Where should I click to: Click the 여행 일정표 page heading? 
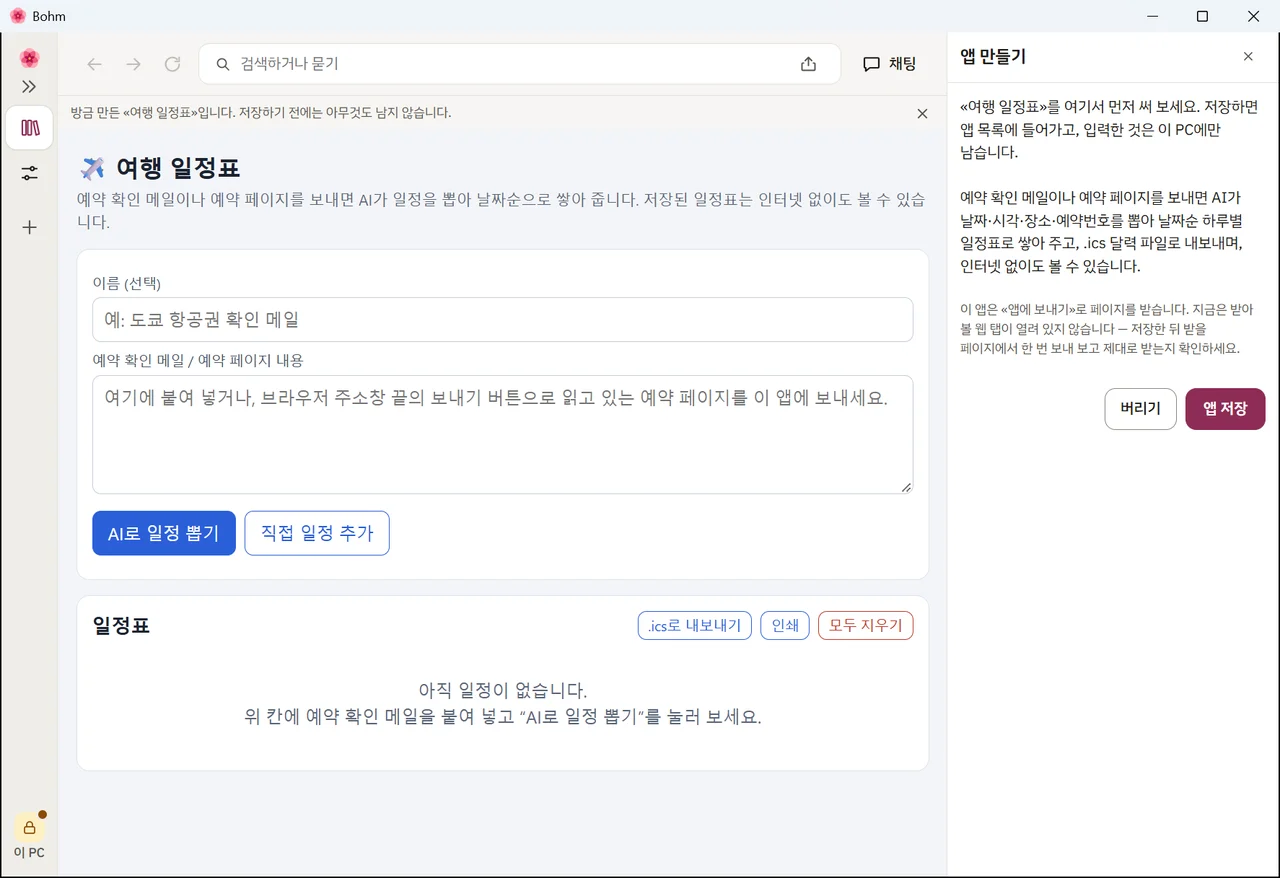178,168
